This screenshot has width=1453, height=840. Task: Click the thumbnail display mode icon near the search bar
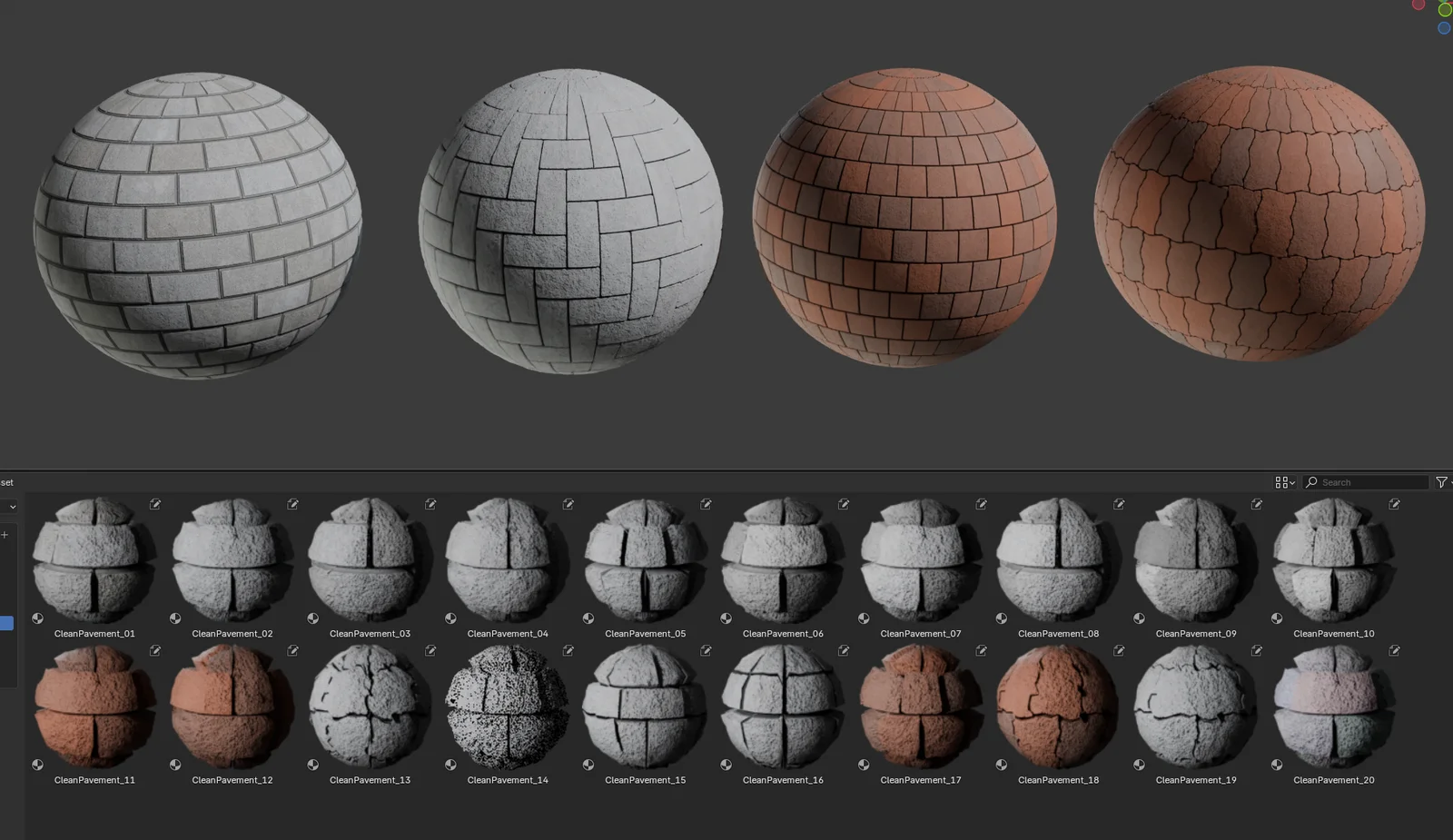click(x=1281, y=481)
